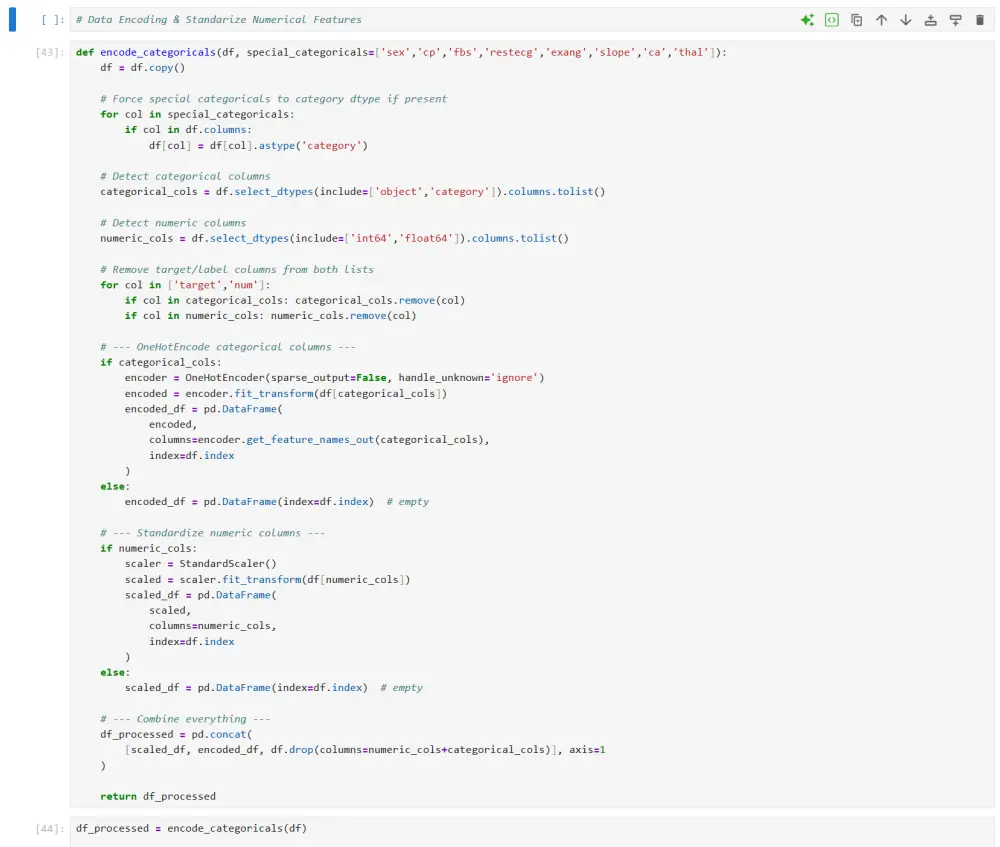Insert a new cell above
This screenshot has width=1000, height=847.
[931, 18]
